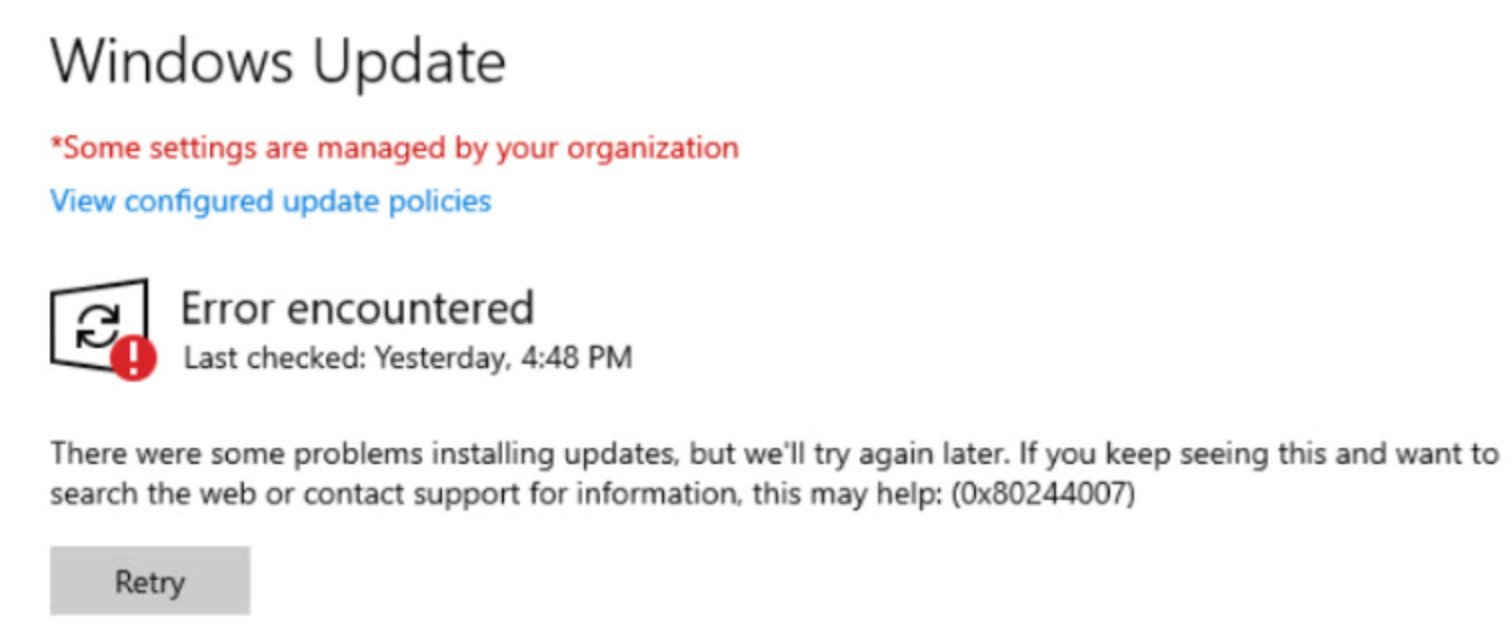Click the Error encountered heading
The image size is (1512, 640).
coord(357,308)
